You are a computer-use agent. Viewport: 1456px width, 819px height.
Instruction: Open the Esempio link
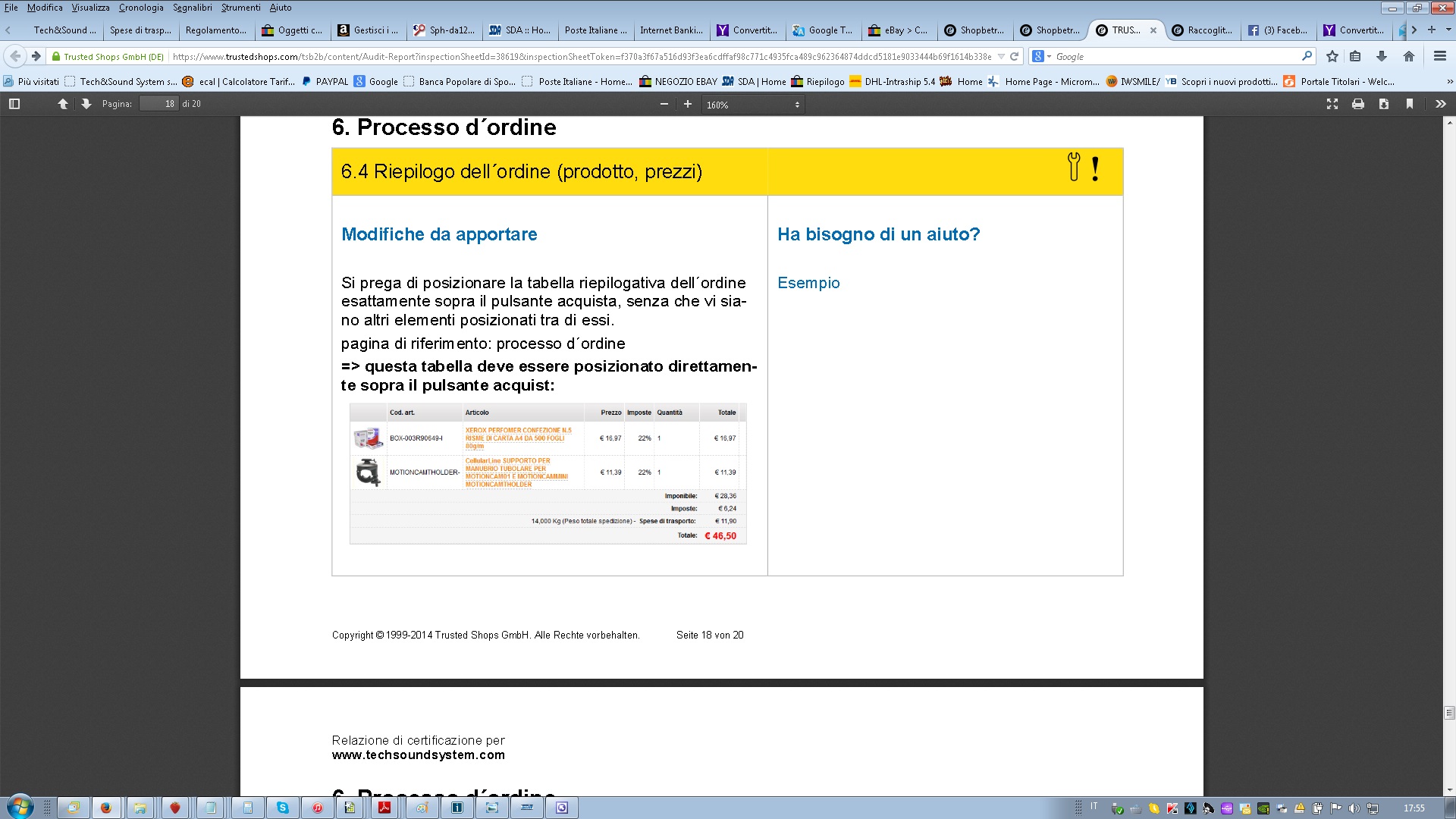click(808, 283)
